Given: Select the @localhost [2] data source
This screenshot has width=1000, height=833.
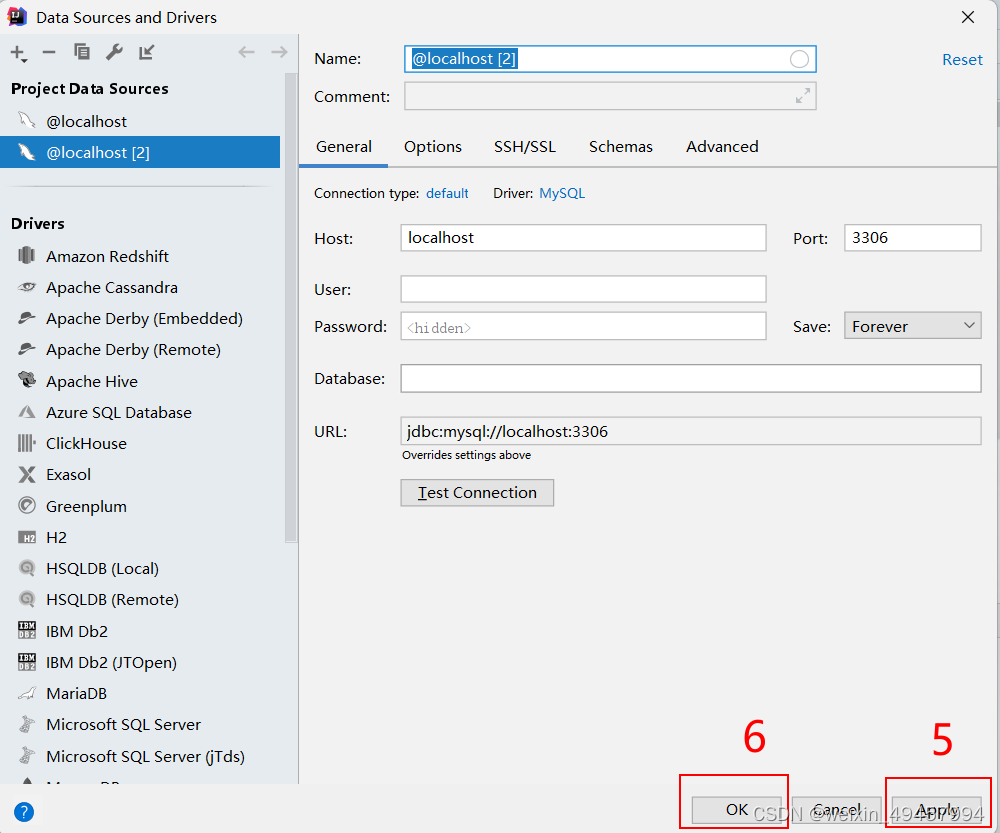Looking at the screenshot, I should pyautogui.click(x=140, y=152).
